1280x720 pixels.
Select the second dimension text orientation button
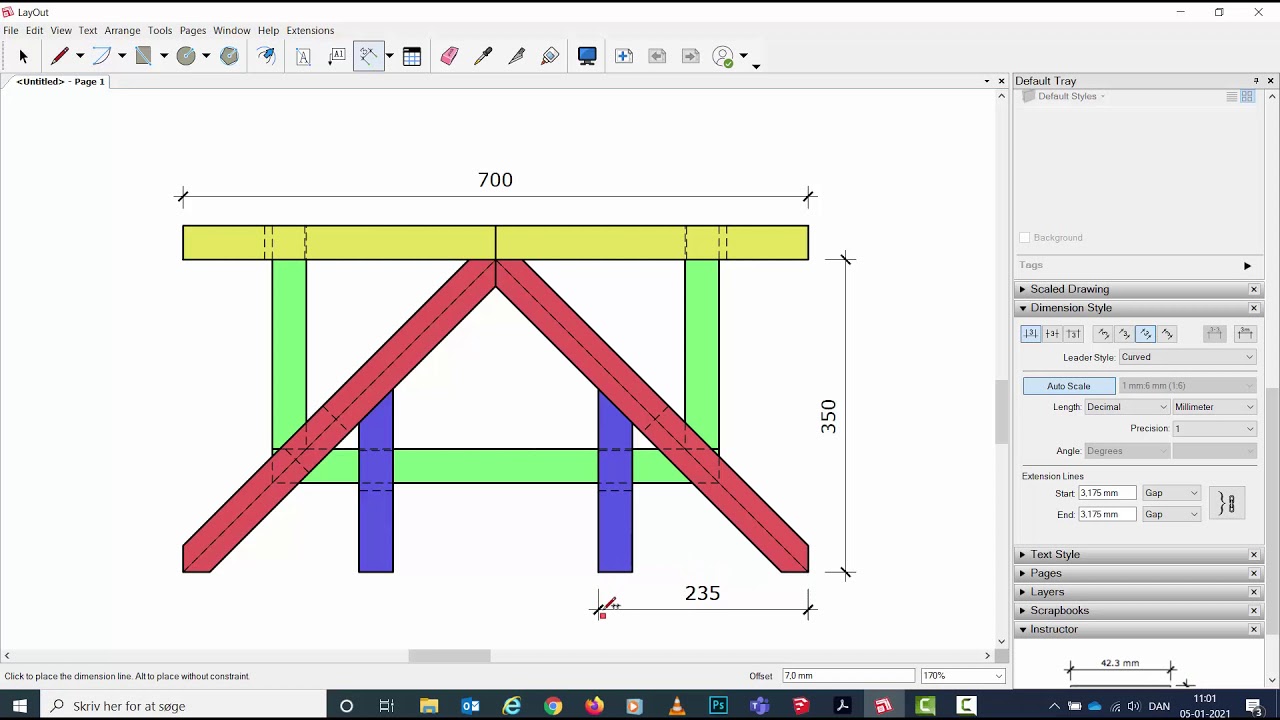tap(1124, 334)
